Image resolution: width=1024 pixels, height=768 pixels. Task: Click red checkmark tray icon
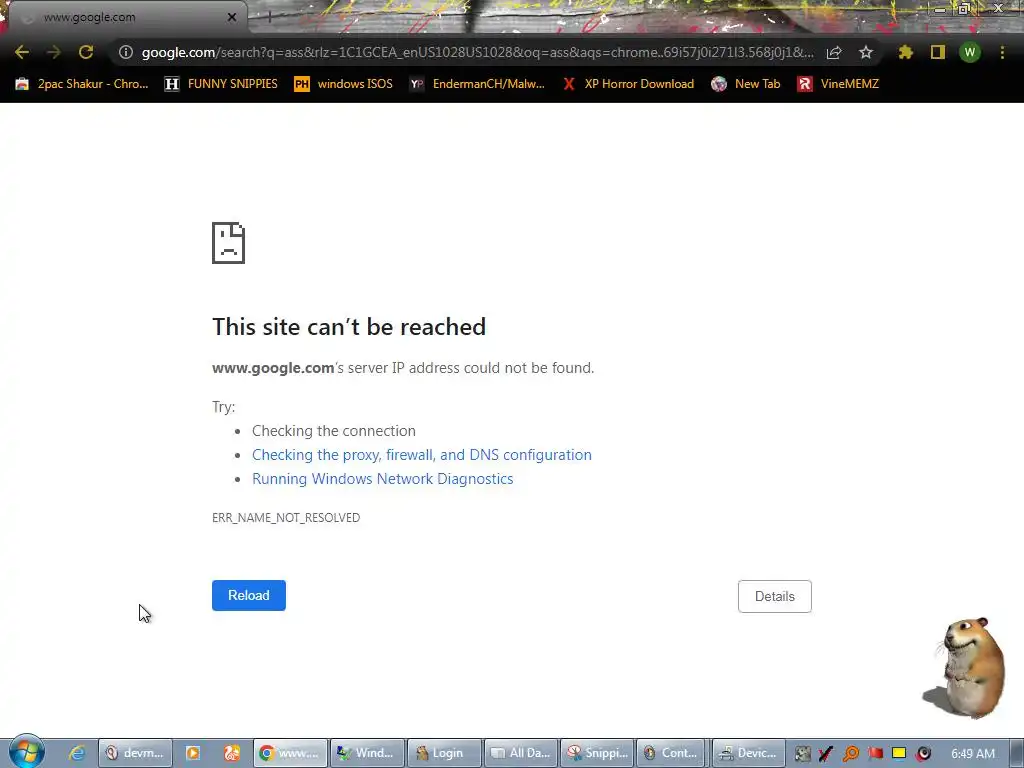(x=825, y=754)
